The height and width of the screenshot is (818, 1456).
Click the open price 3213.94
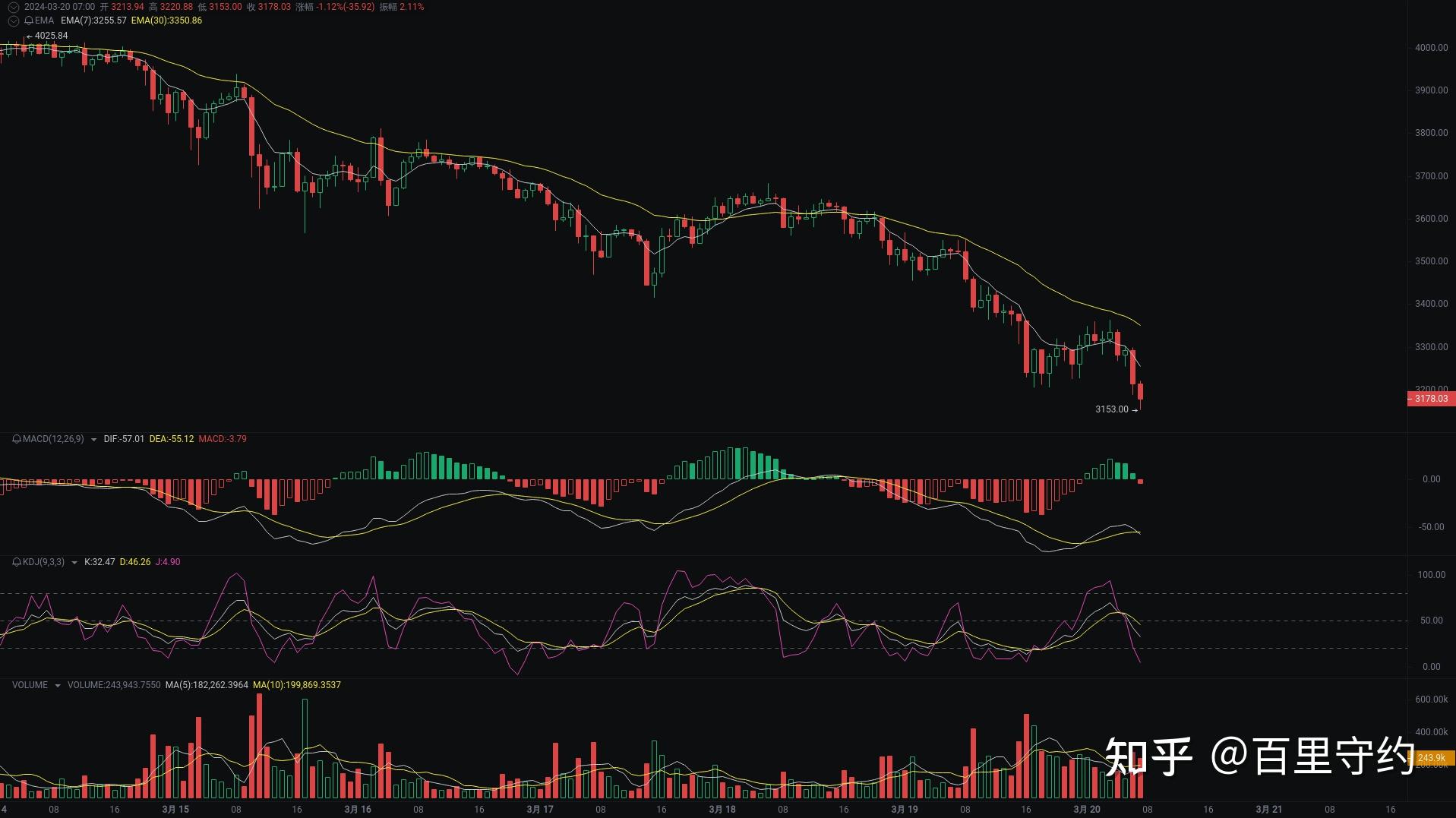(128, 7)
